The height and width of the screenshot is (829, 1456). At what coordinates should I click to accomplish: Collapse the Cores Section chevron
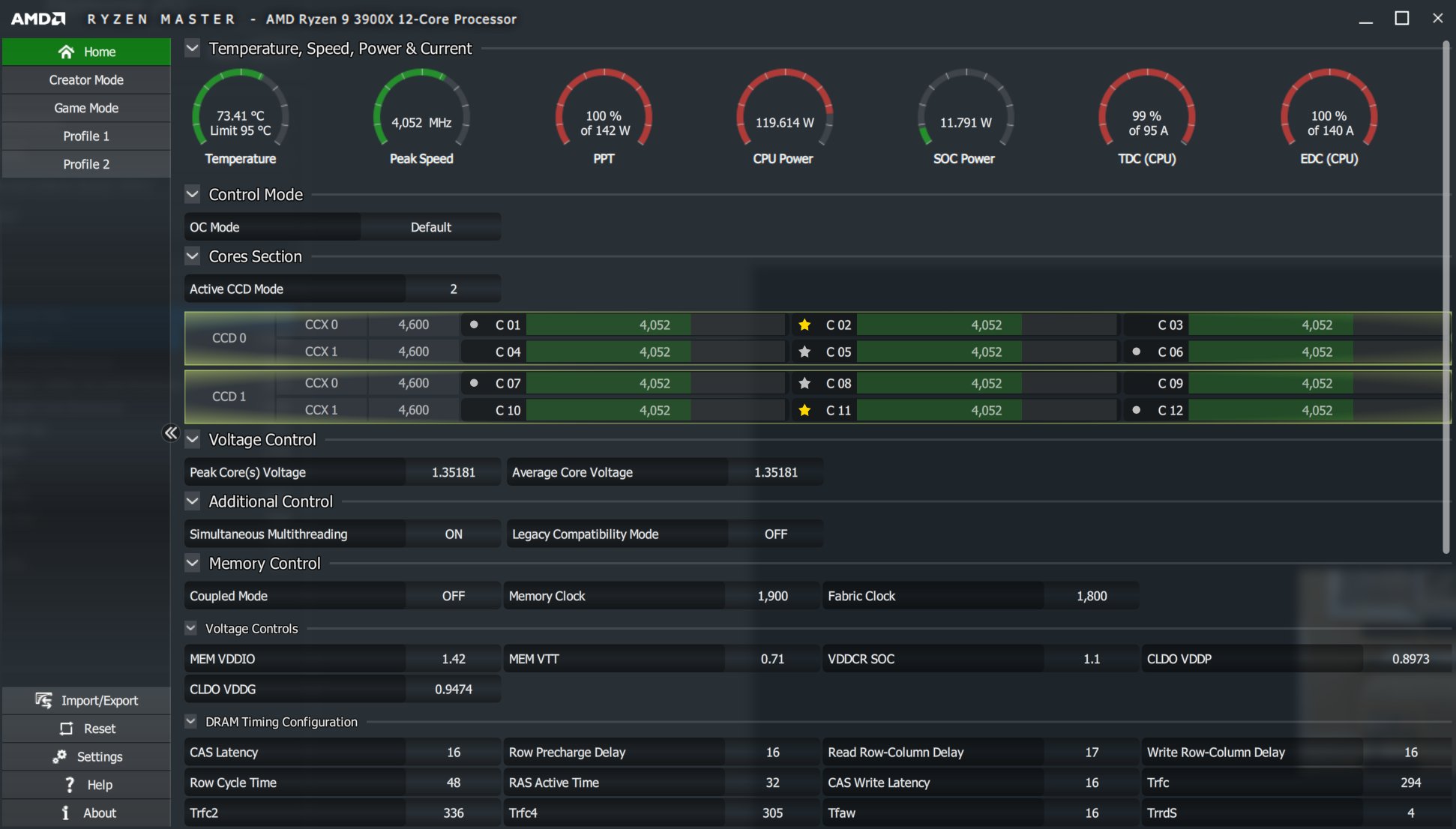[193, 256]
